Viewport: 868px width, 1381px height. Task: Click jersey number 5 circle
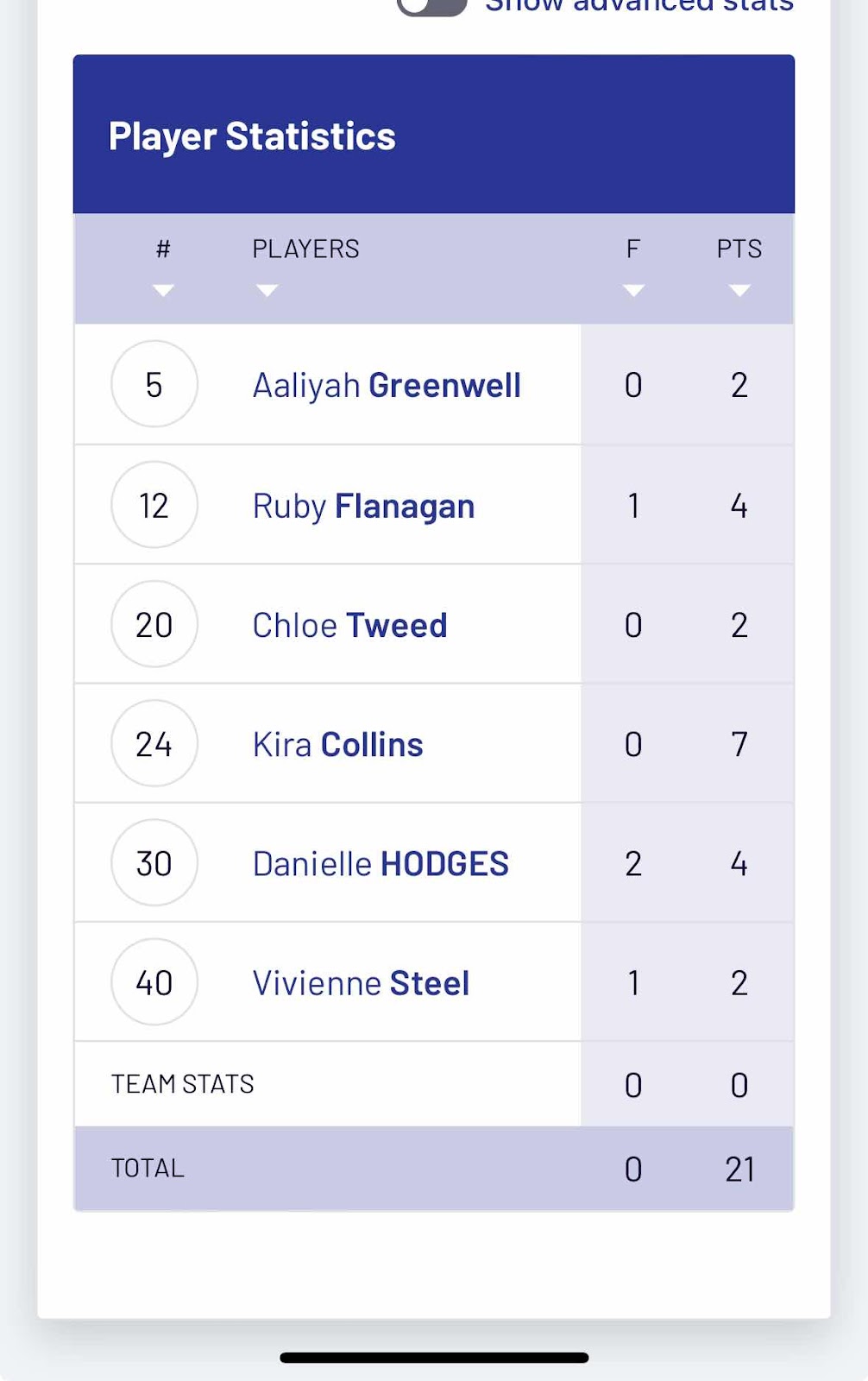[154, 384]
